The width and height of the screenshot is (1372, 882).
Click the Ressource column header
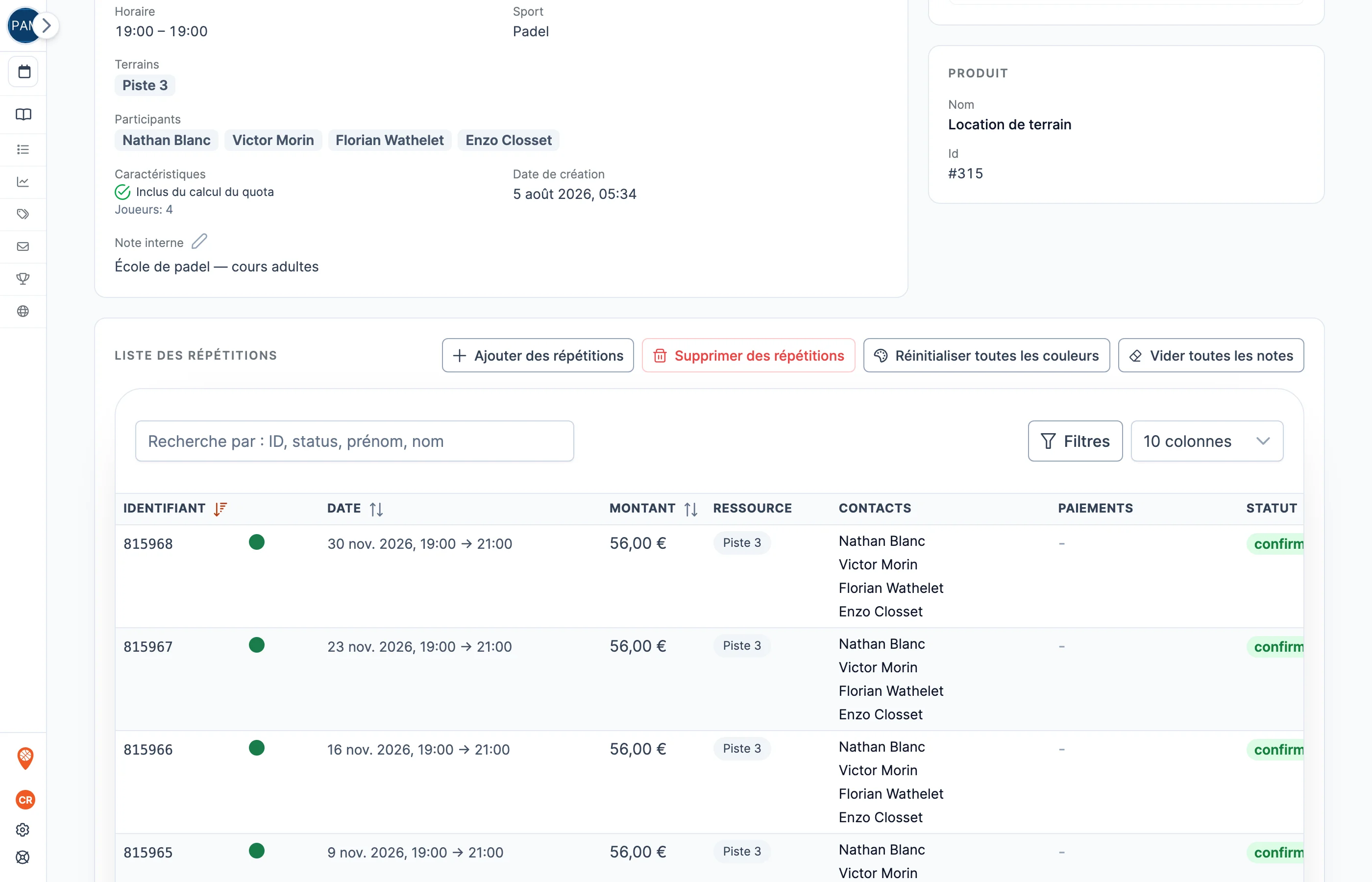pos(753,509)
